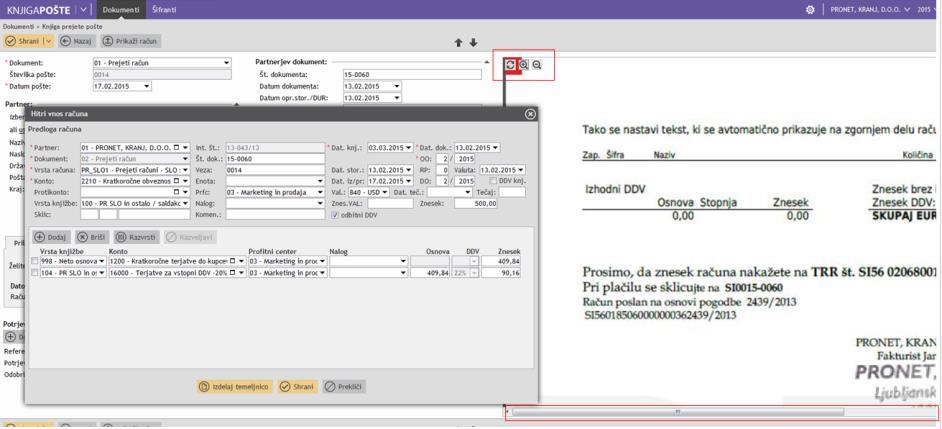The image size is (942, 429).
Task: Click the Izdelaj temeljnico button
Action: click(x=235, y=387)
